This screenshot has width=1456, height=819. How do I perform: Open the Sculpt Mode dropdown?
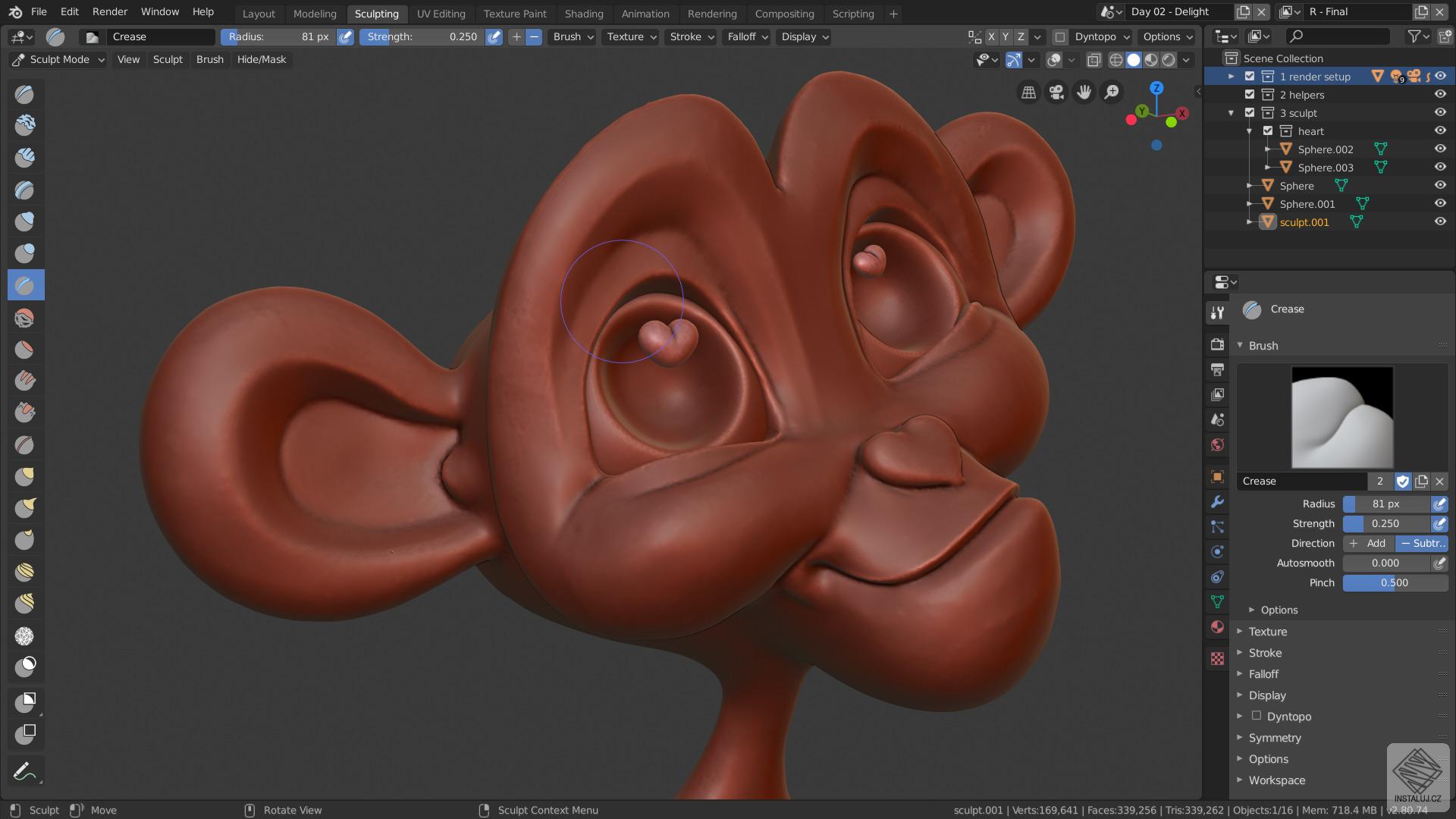point(58,60)
